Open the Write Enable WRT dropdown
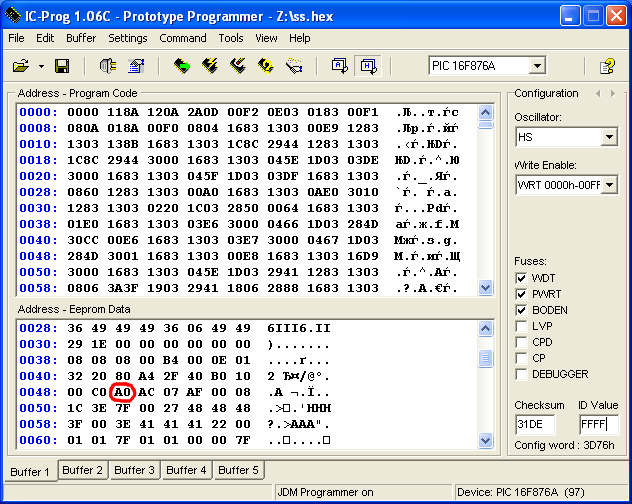Viewport: 632px width, 504px height. click(x=609, y=185)
